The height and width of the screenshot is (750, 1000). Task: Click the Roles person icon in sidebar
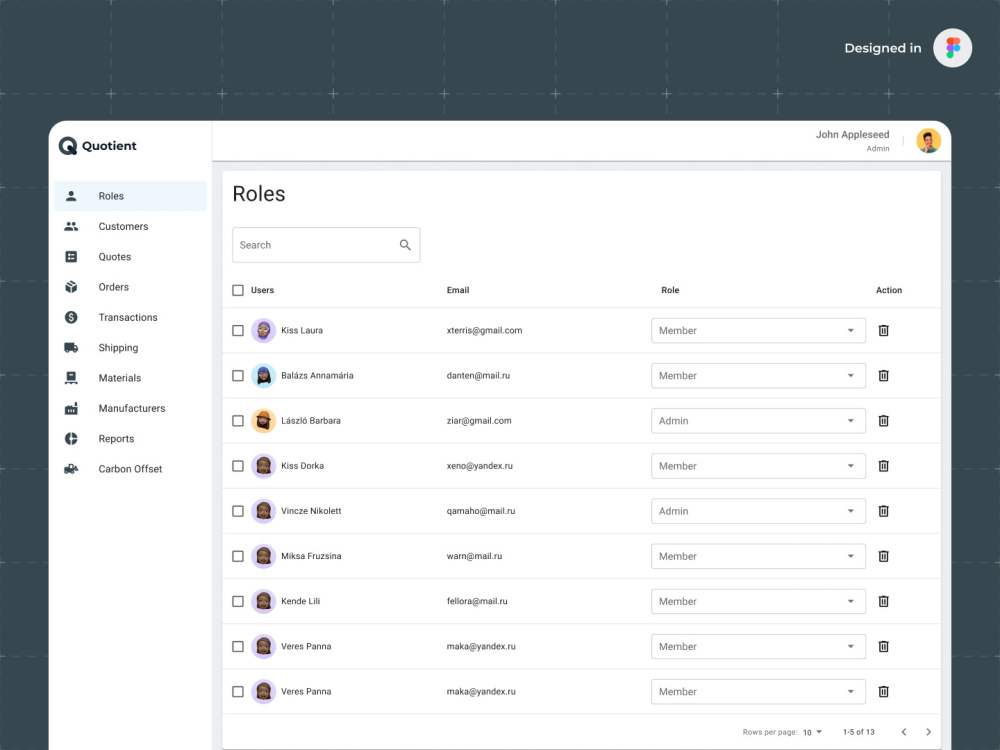71,196
